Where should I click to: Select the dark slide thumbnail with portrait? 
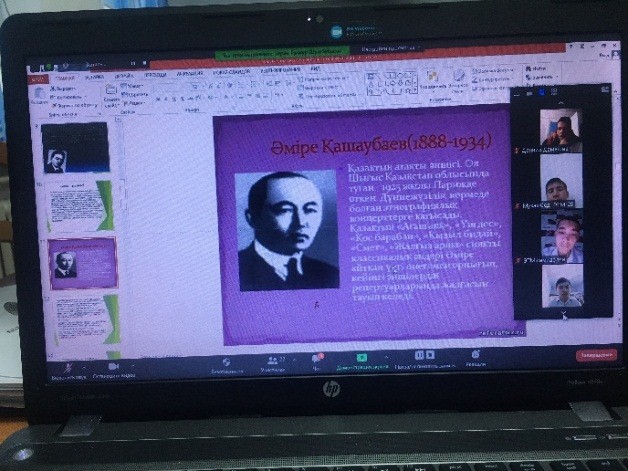point(73,148)
